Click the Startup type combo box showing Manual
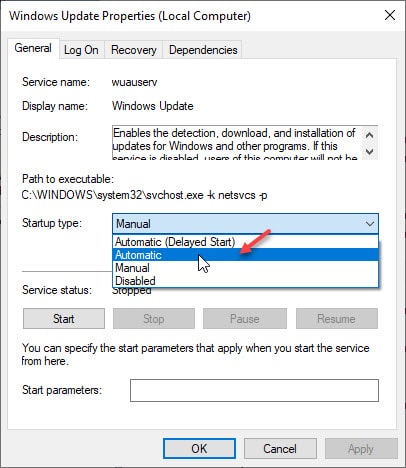The height and width of the screenshot is (468, 406). point(245,224)
